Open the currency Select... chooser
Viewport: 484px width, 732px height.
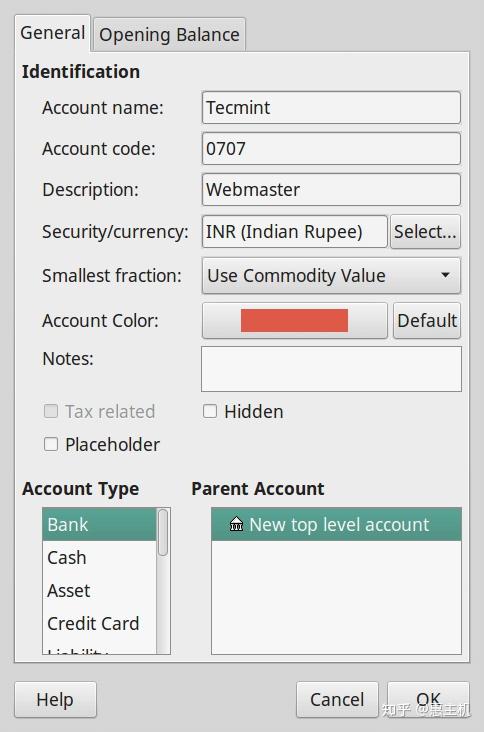pyautogui.click(x=425, y=232)
